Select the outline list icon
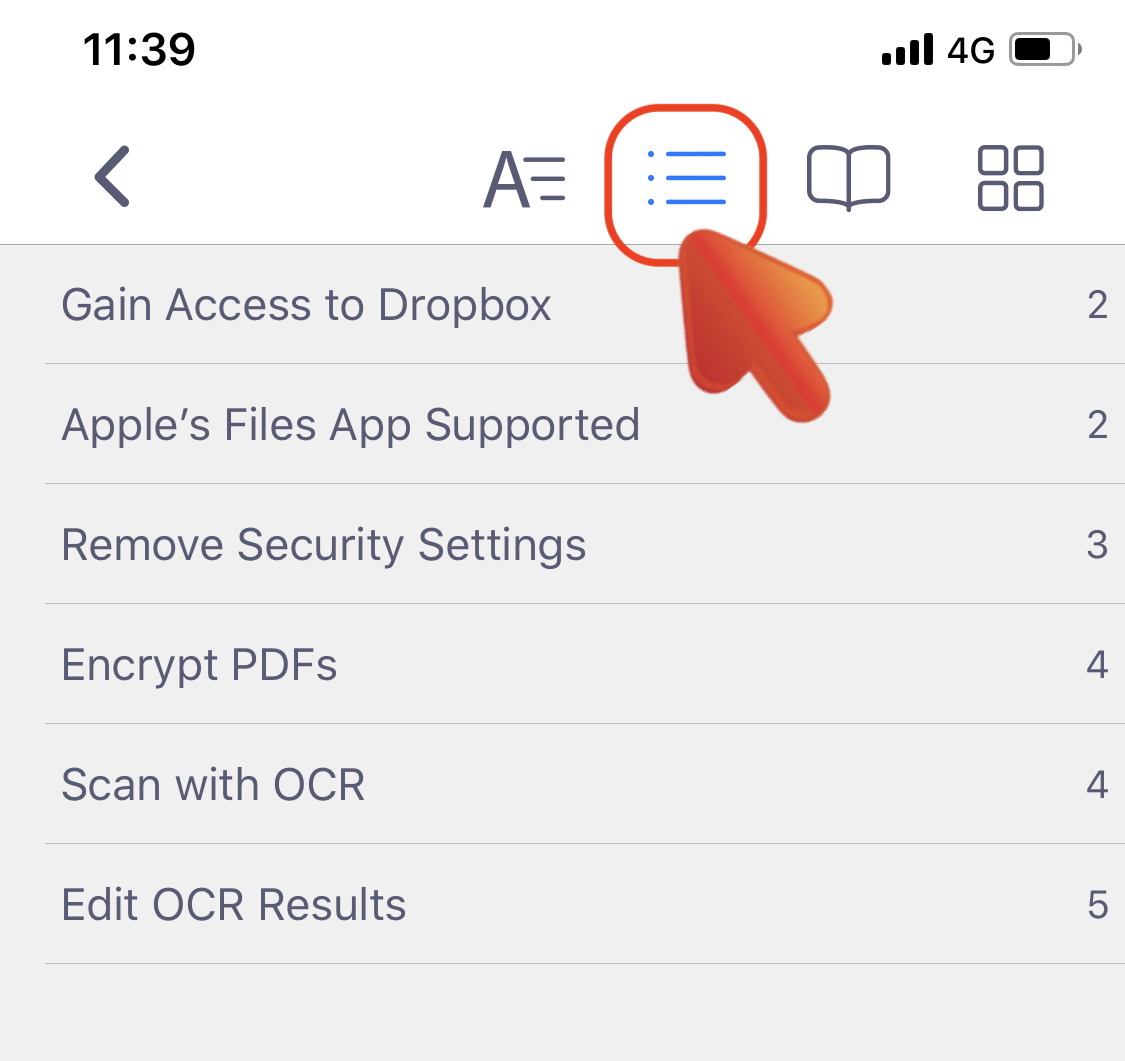The image size is (1125, 1061). pos(687,178)
